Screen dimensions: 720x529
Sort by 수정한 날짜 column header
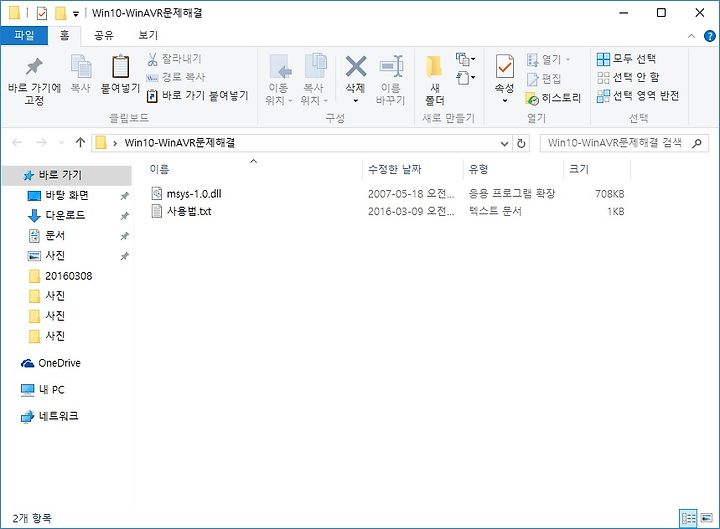point(394,169)
